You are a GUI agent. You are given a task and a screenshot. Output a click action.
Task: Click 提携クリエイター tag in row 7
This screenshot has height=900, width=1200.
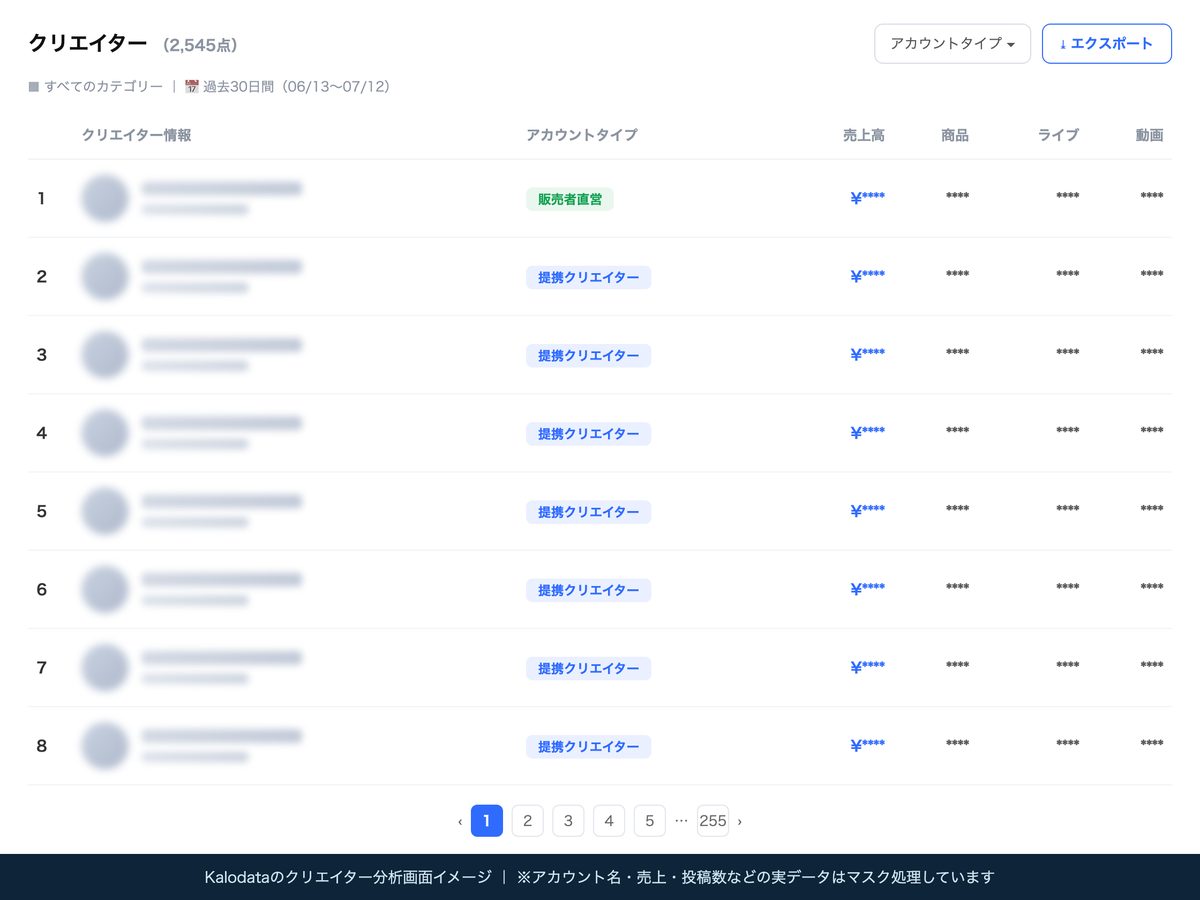point(589,668)
